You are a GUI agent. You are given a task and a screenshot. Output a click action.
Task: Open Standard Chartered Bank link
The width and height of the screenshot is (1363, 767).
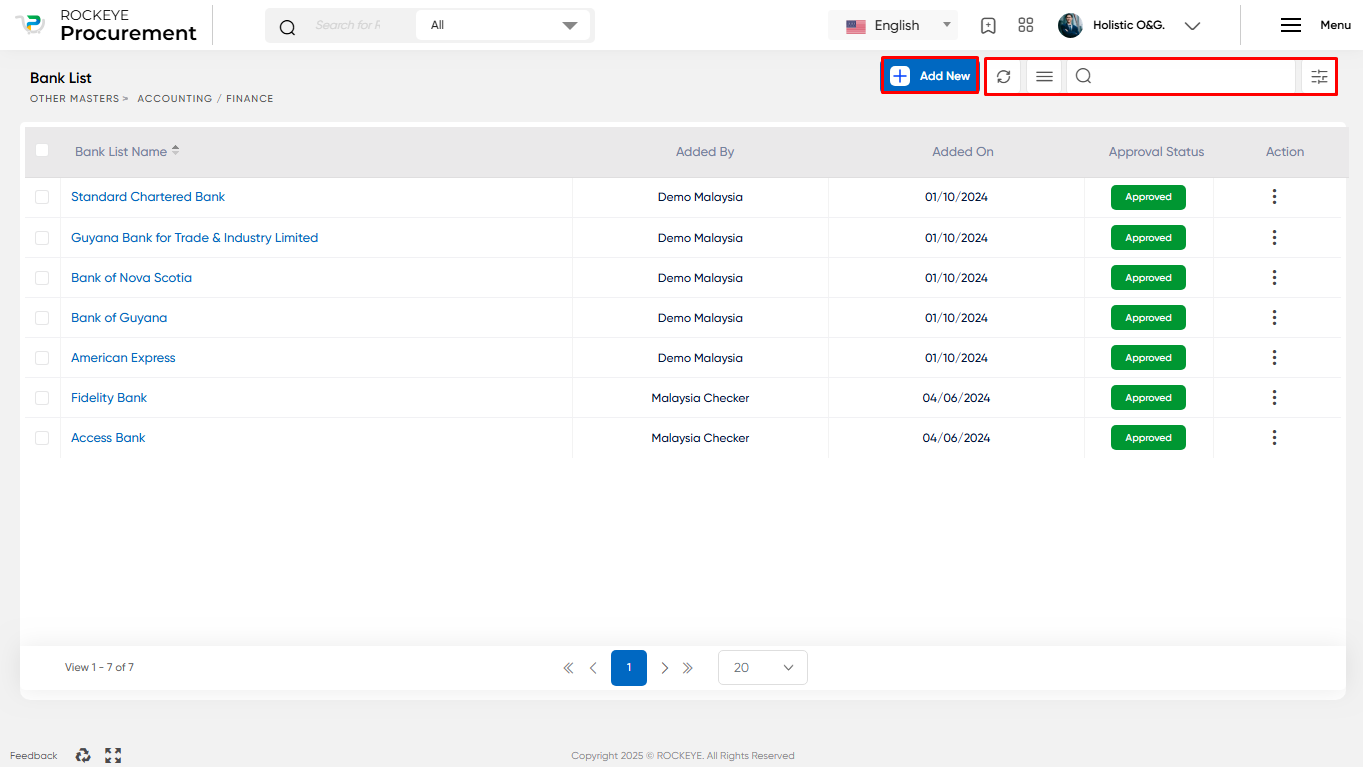(148, 197)
